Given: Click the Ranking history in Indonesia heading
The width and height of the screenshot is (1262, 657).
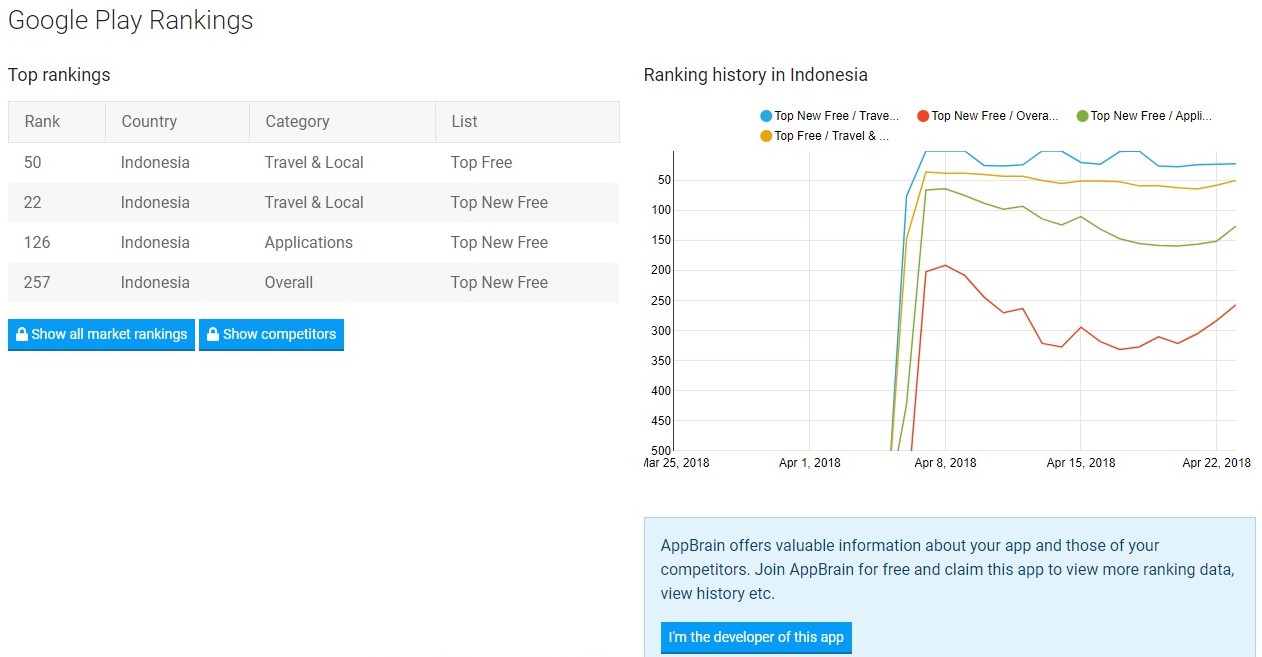Looking at the screenshot, I should (755, 75).
